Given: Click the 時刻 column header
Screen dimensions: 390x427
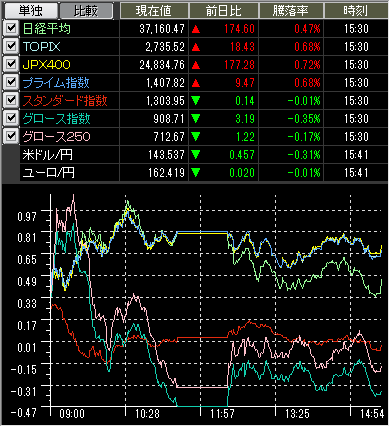Looking at the screenshot, I should click(356, 11).
